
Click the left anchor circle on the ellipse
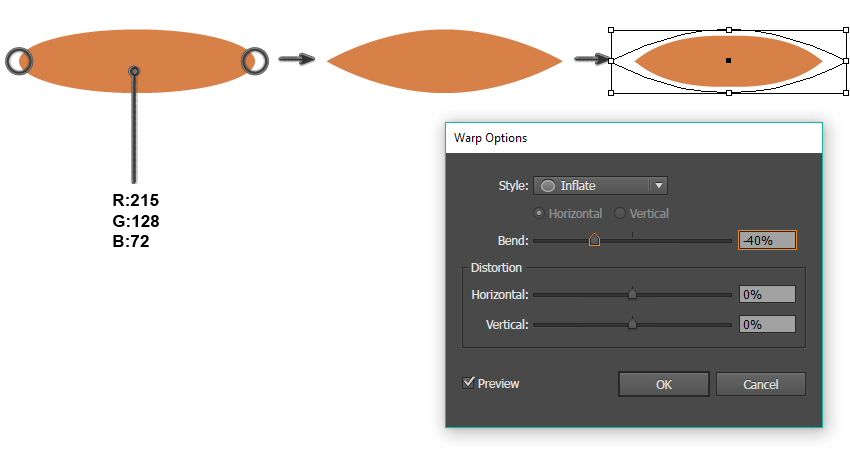tap(19, 61)
